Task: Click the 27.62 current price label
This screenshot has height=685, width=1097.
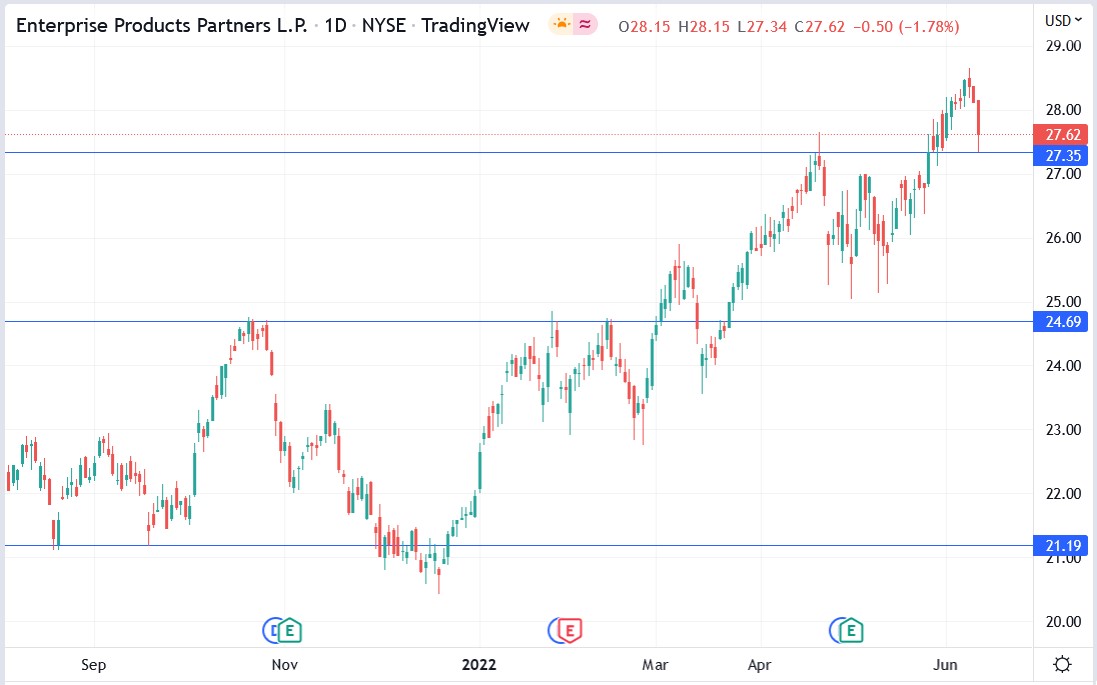Action: (1061, 134)
